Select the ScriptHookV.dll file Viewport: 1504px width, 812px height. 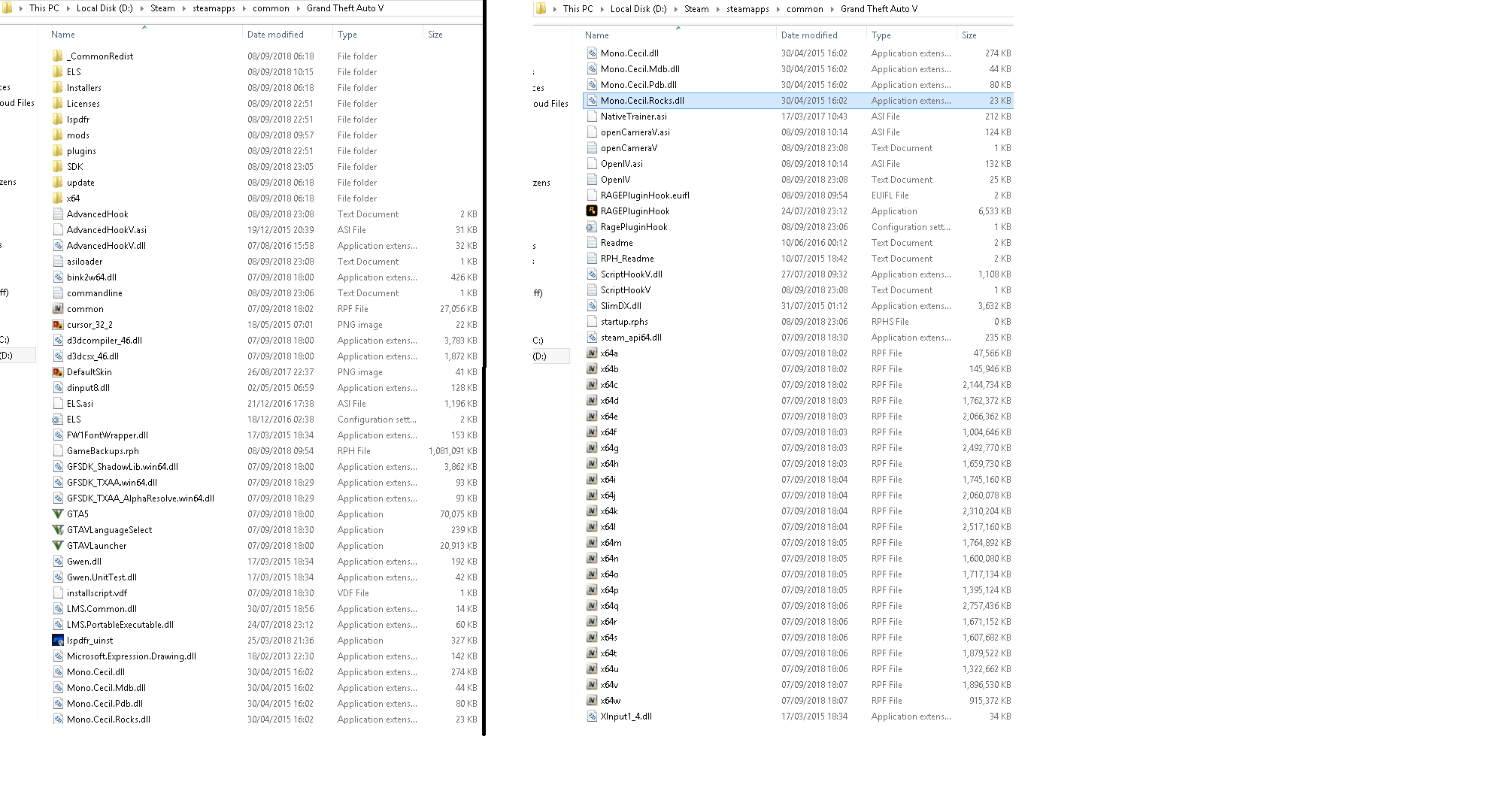[x=631, y=274]
